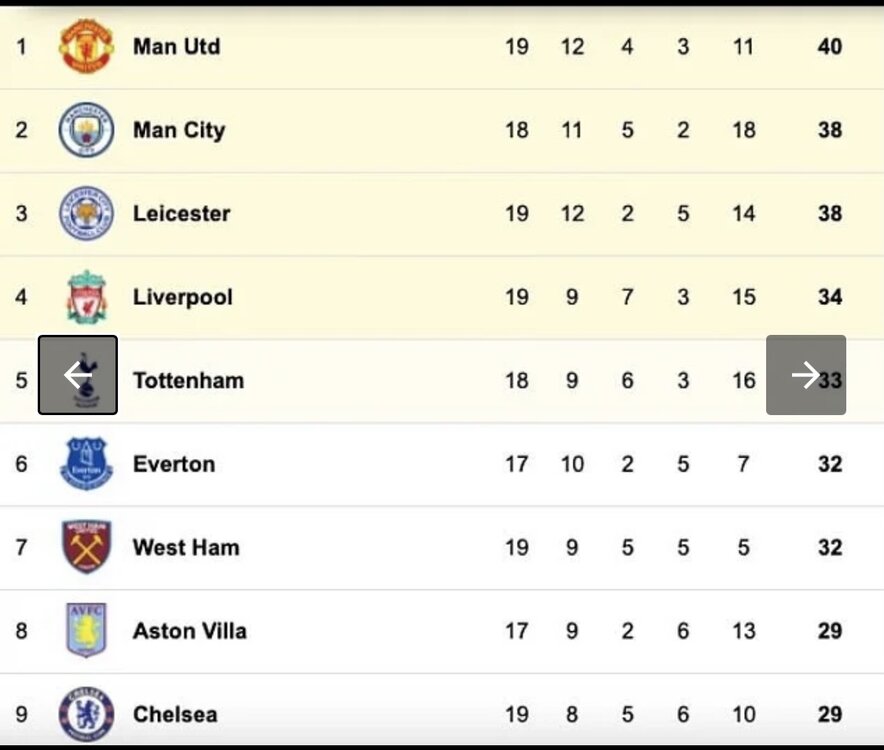Go to previous image with left arrow
The image size is (884, 750).
78,375
